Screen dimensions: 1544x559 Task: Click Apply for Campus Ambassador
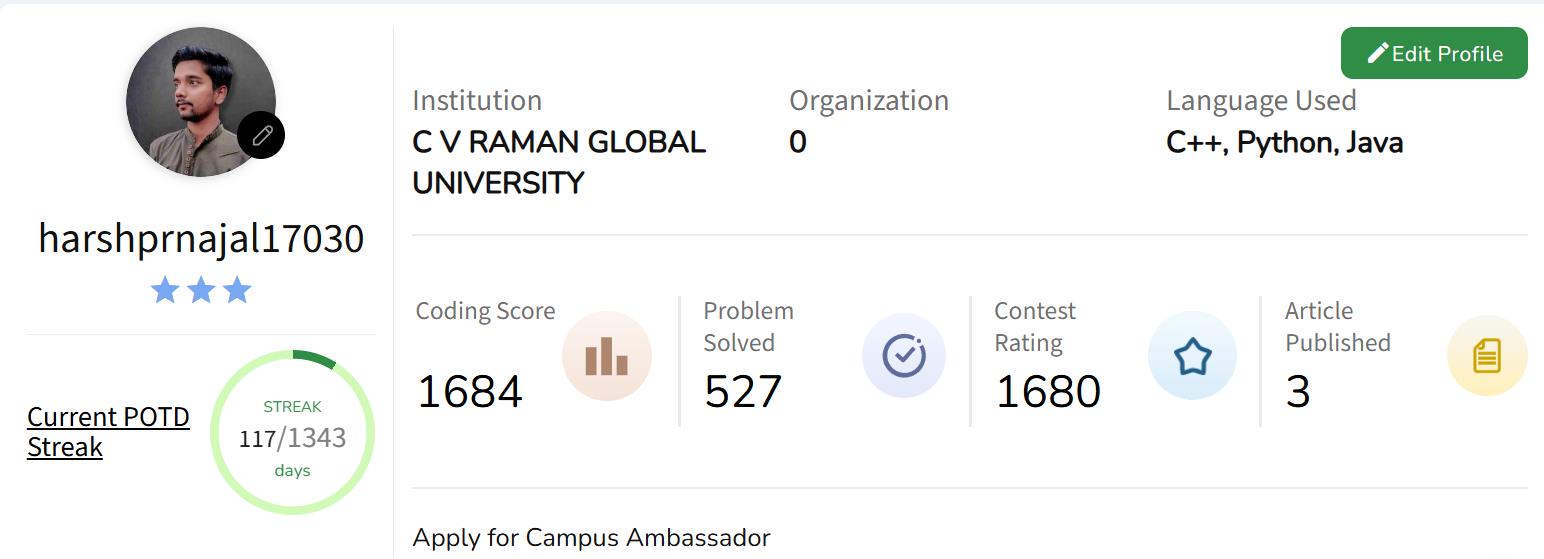[x=591, y=537]
